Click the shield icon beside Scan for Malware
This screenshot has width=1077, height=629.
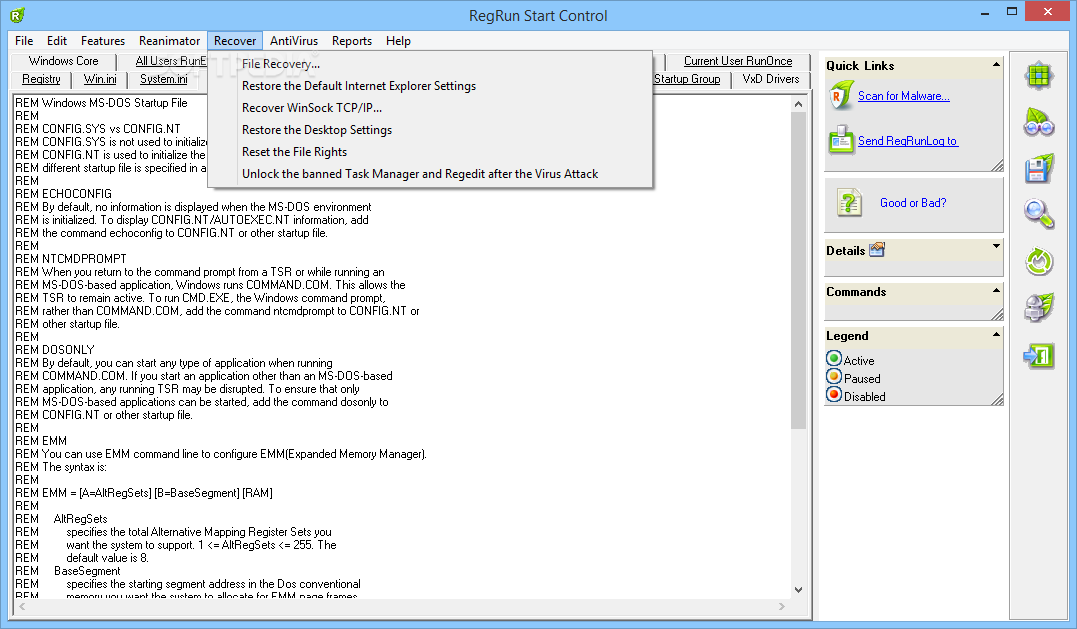click(x=841, y=96)
